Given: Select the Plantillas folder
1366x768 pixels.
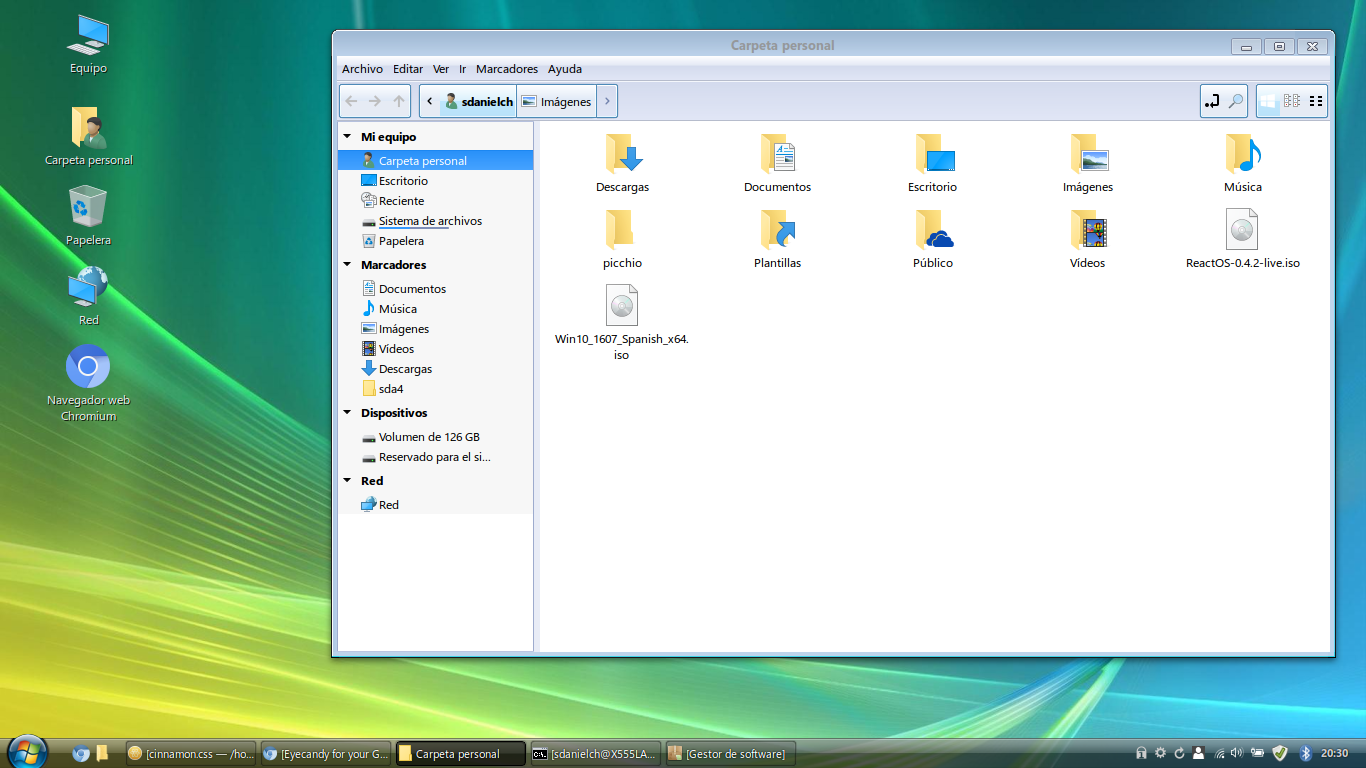Looking at the screenshot, I should [x=777, y=240].
